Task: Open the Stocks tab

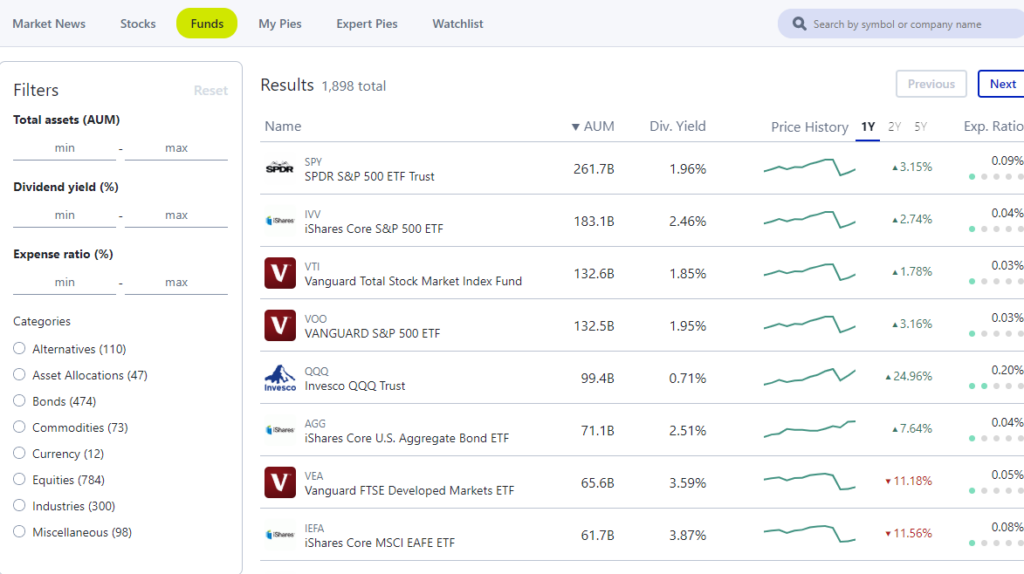Action: (138, 24)
